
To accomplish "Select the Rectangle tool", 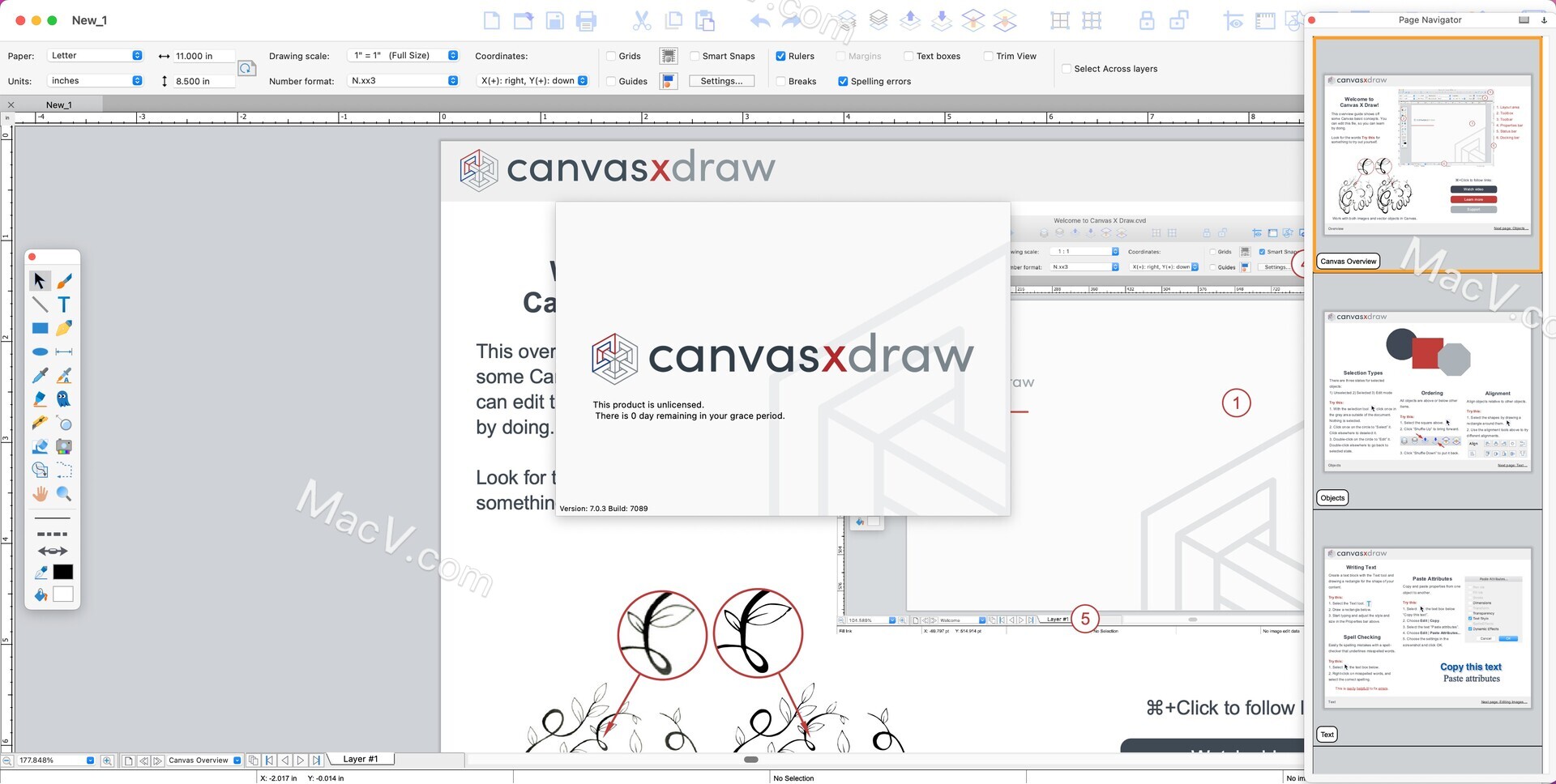I will point(39,328).
